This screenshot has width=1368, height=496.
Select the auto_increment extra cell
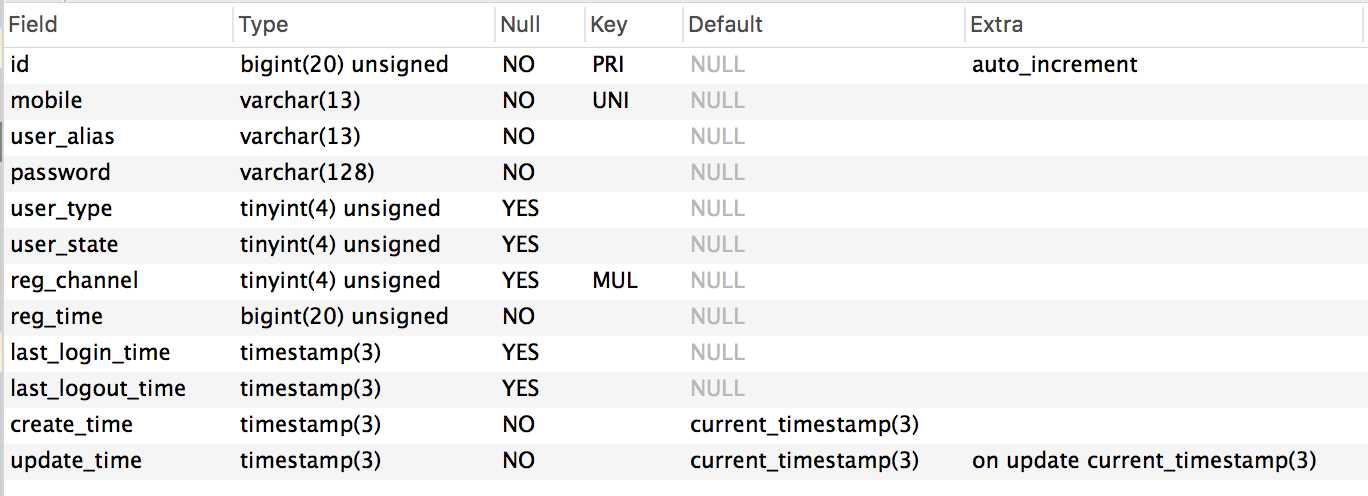(1166, 64)
